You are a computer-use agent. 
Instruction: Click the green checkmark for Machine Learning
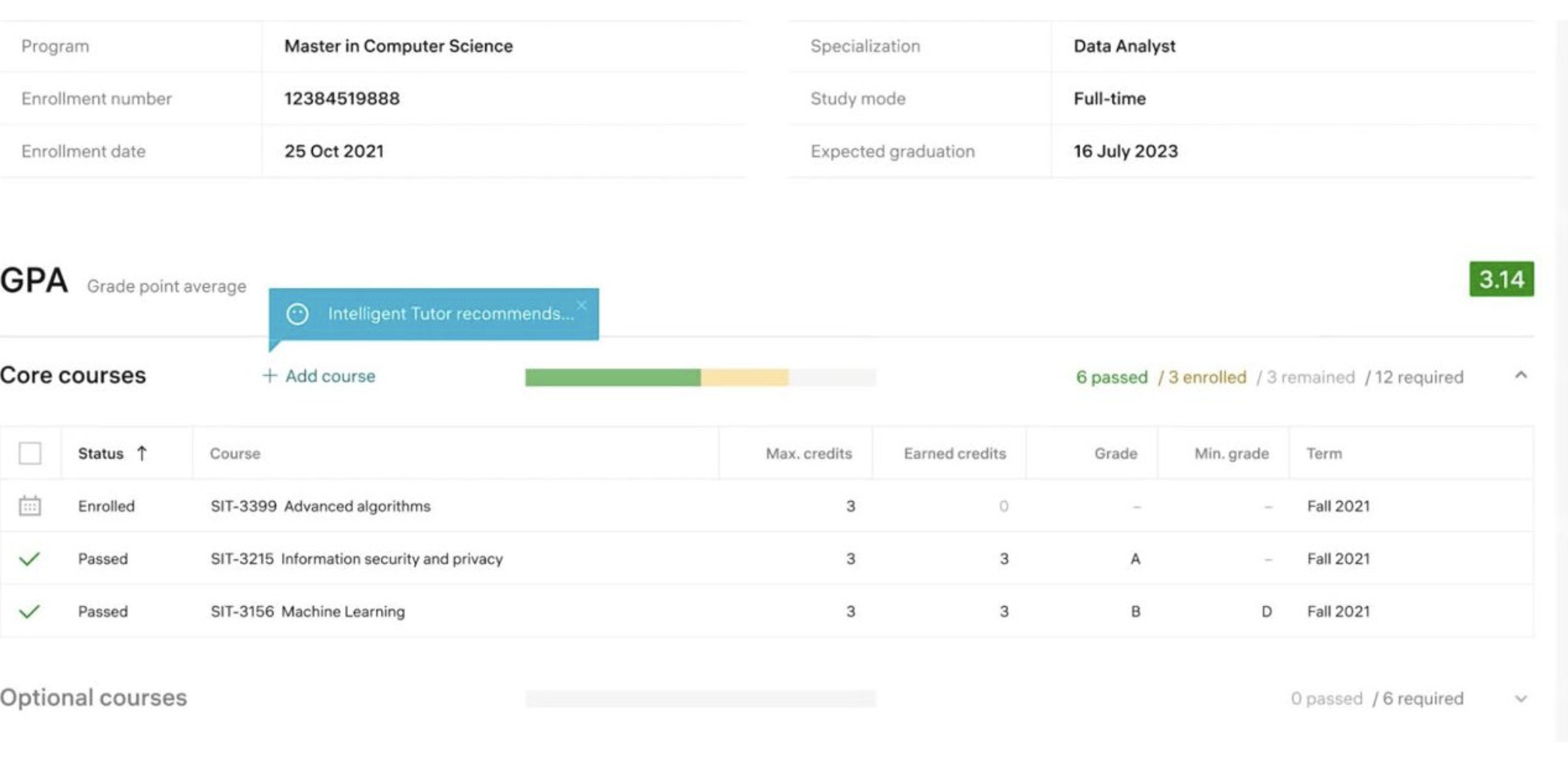click(29, 612)
